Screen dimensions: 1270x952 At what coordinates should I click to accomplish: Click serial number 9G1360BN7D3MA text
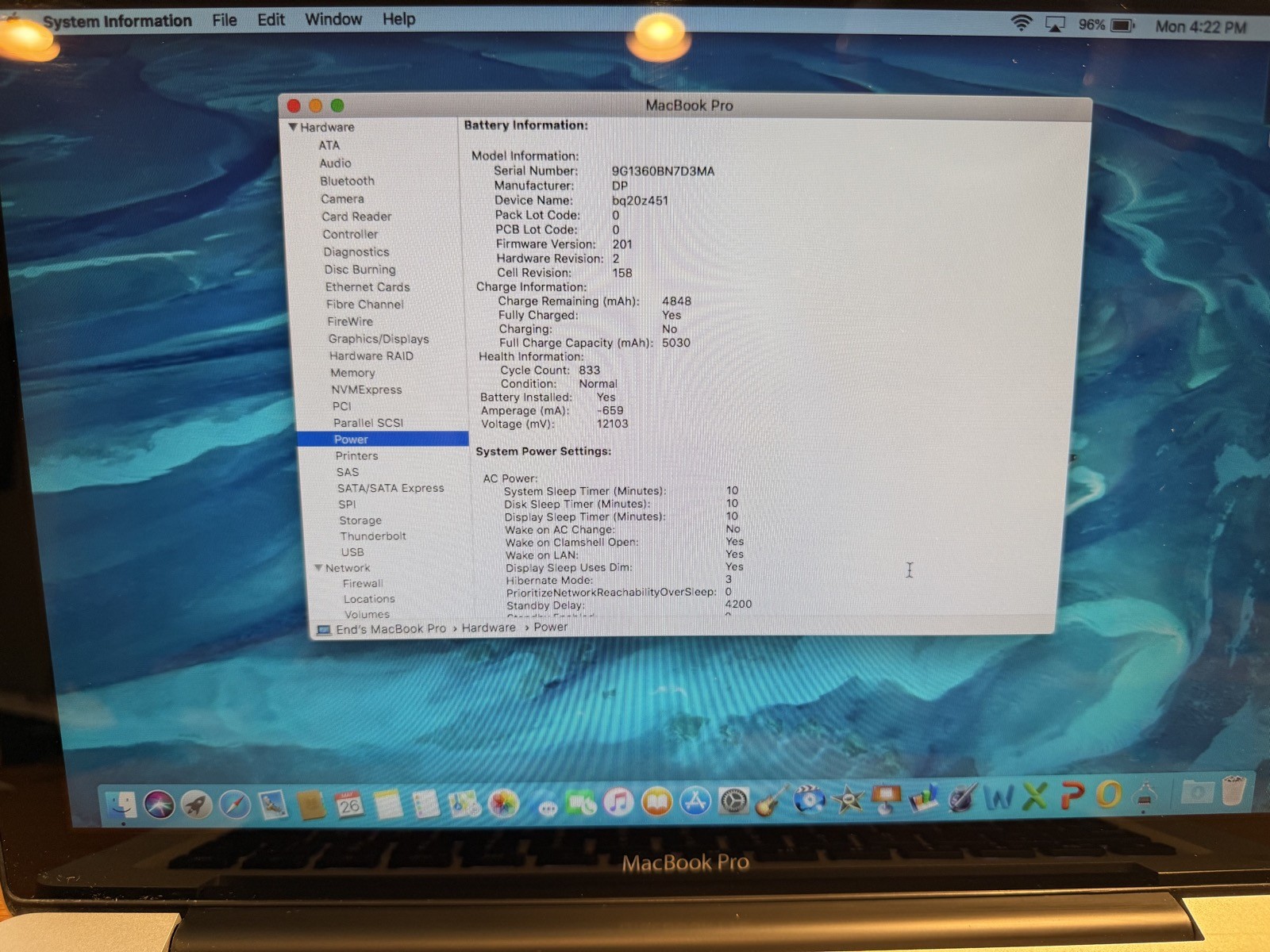pos(663,171)
